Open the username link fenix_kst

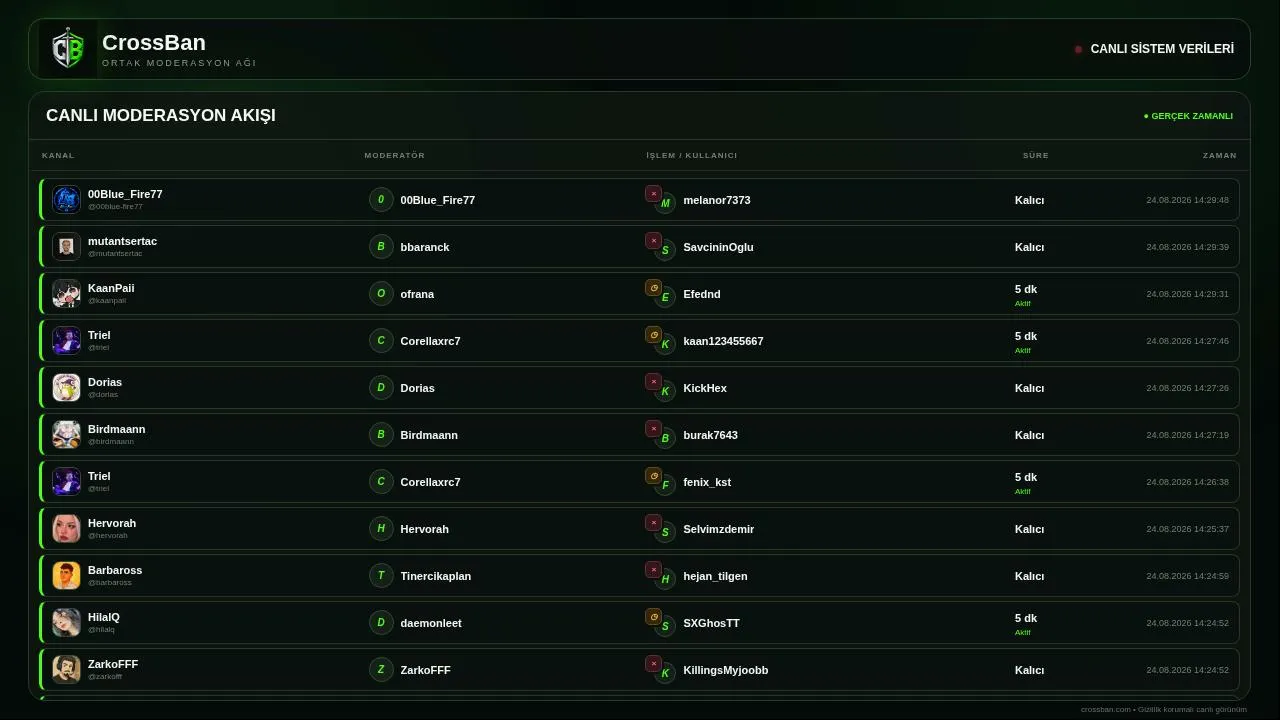click(x=707, y=482)
